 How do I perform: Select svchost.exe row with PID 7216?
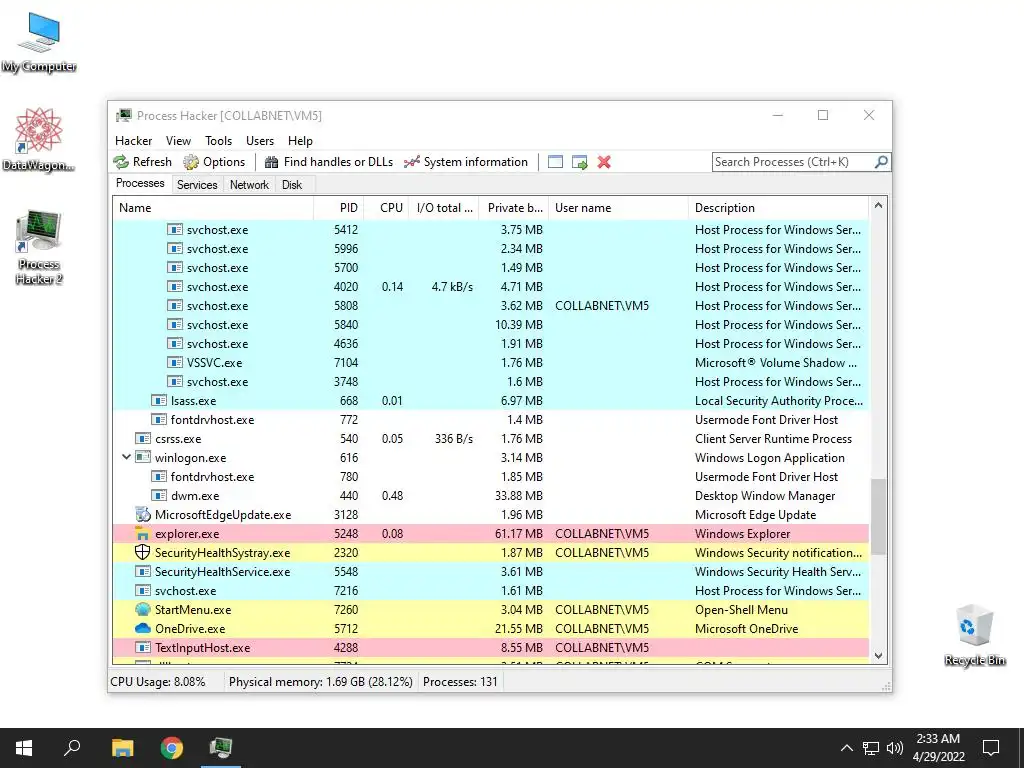(490, 590)
